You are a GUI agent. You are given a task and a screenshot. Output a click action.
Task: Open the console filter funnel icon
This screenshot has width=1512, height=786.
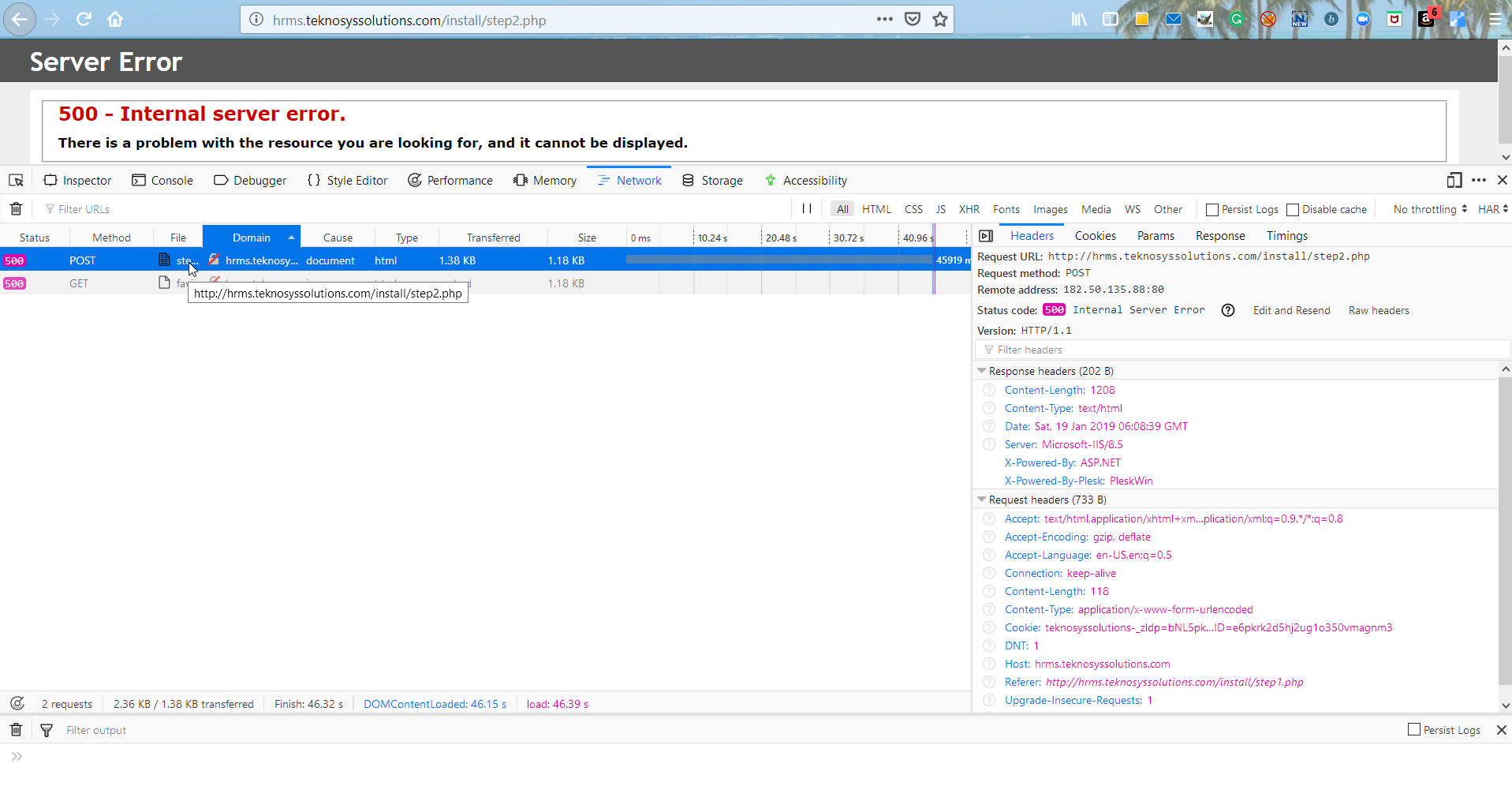point(47,730)
